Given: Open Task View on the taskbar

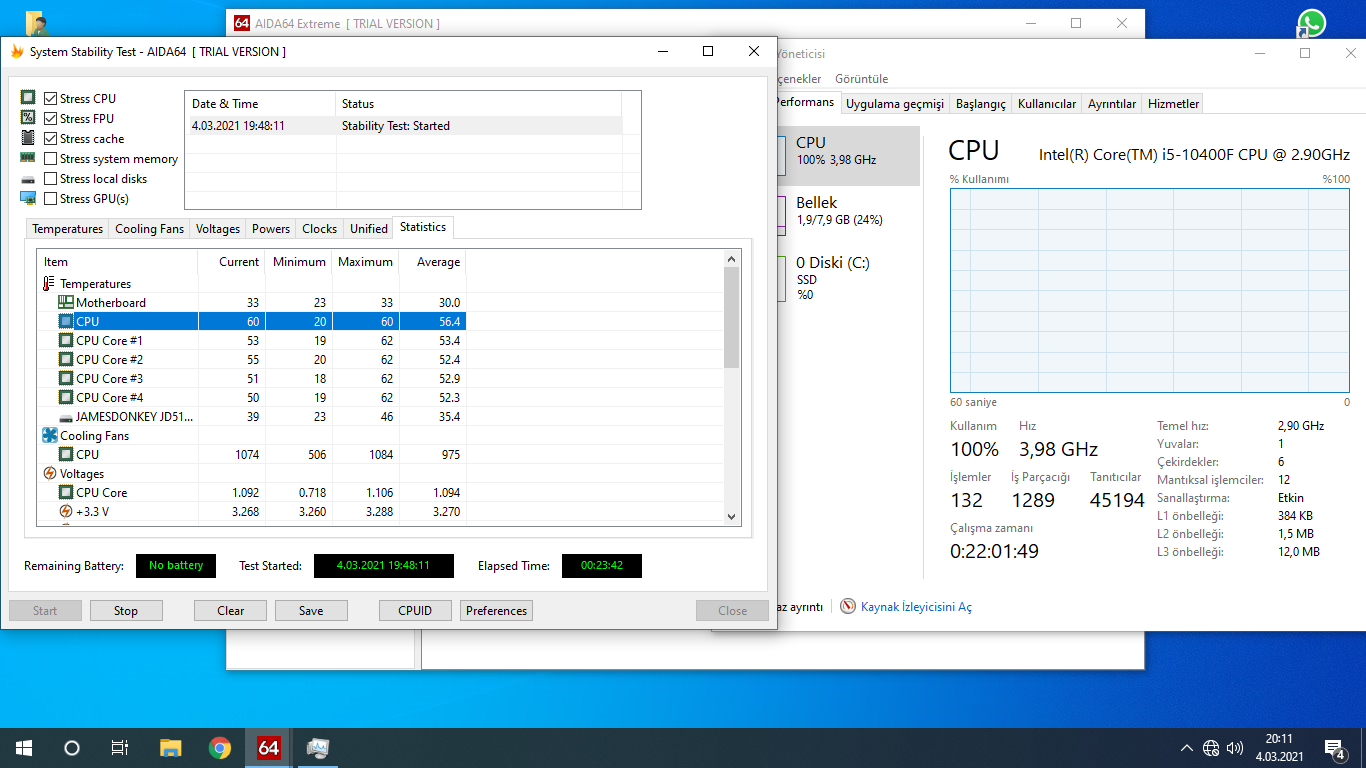Looking at the screenshot, I should [x=120, y=748].
